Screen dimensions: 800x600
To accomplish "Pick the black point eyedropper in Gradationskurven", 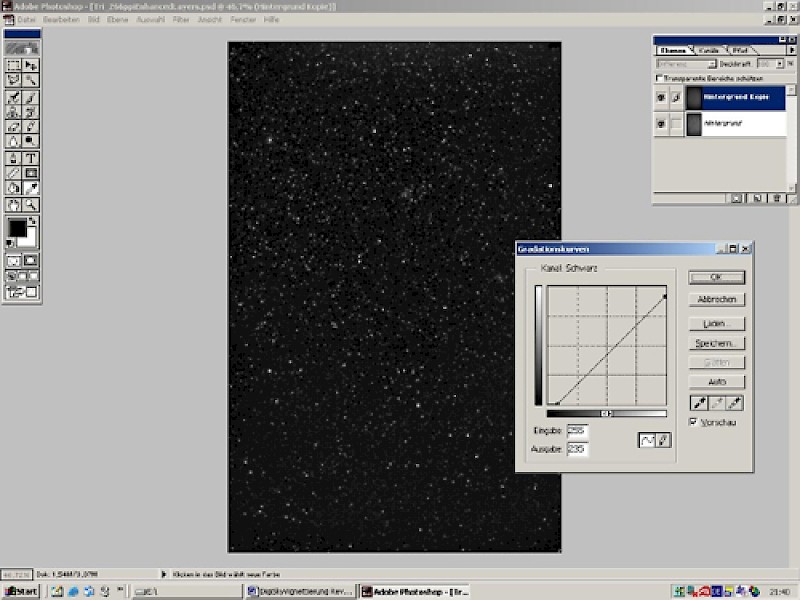I will coord(699,402).
